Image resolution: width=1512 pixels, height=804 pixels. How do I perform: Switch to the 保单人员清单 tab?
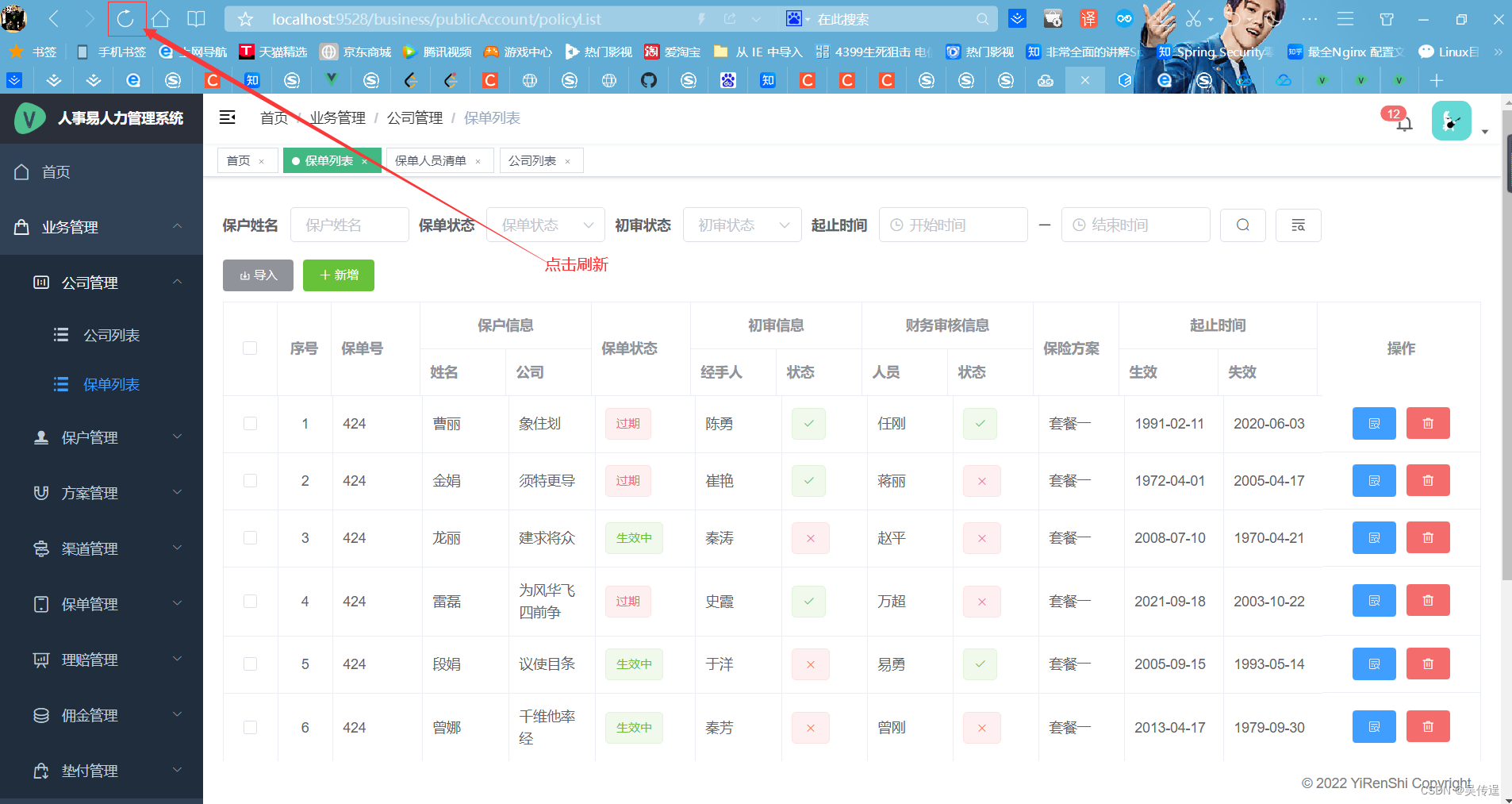point(432,160)
